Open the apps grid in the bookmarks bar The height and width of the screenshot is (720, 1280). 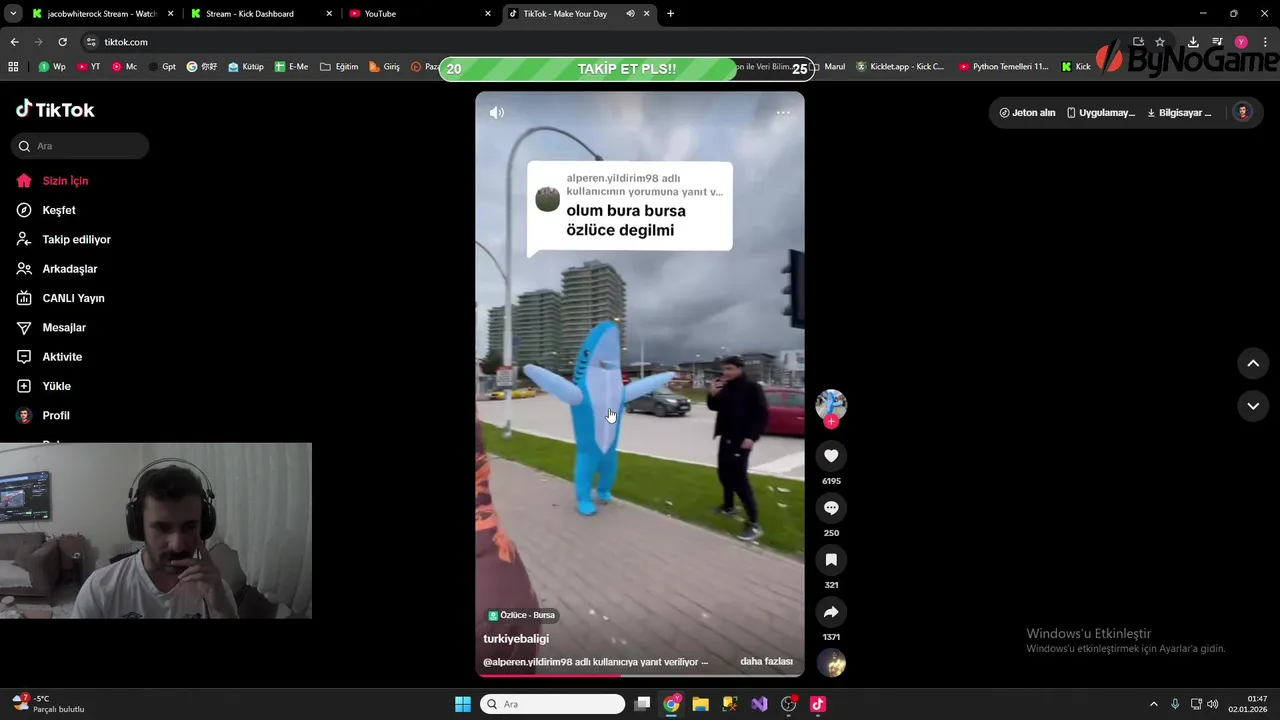pos(13,67)
